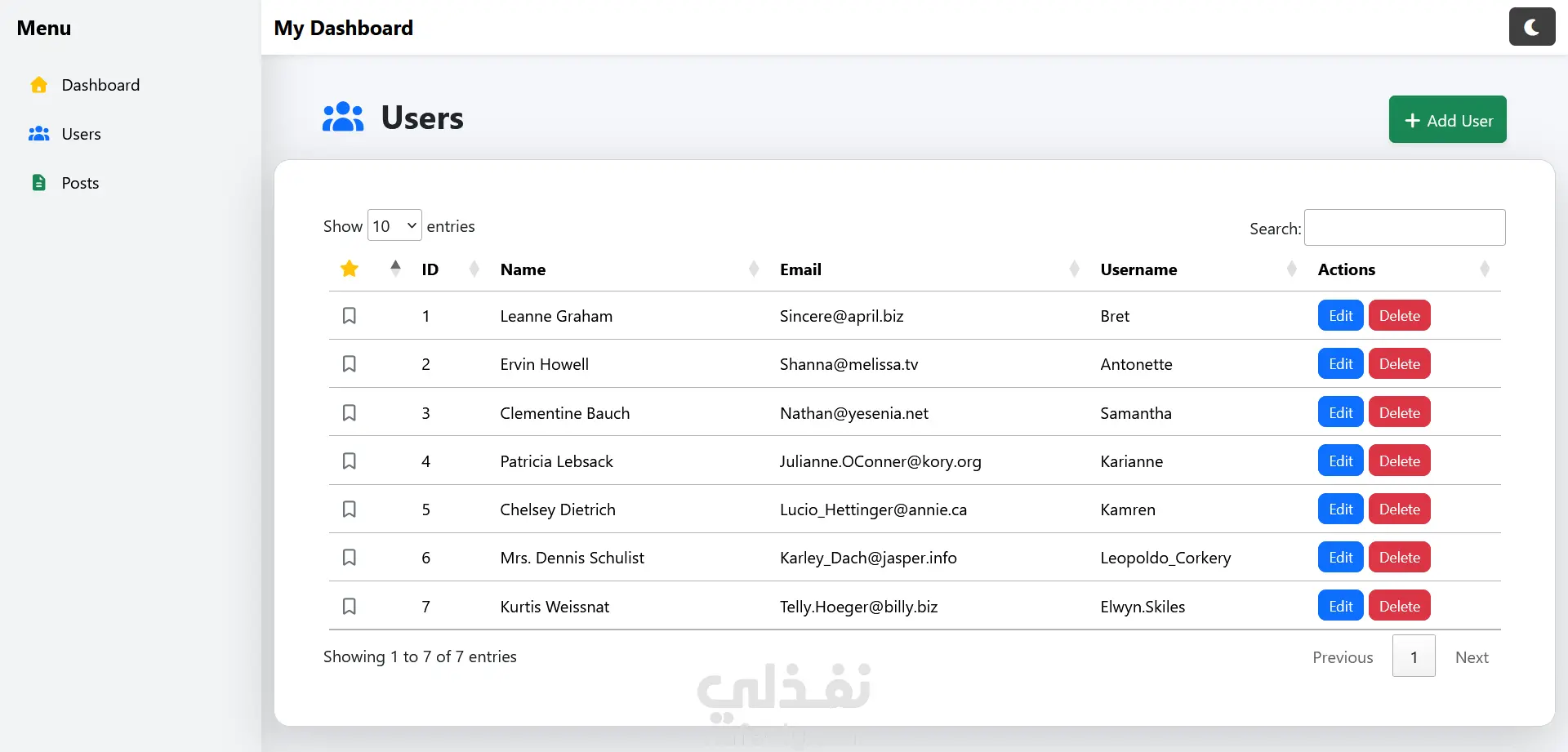Screen dimensions: 1568x752
Task: Open the Show entries count dropdown
Action: click(x=394, y=226)
